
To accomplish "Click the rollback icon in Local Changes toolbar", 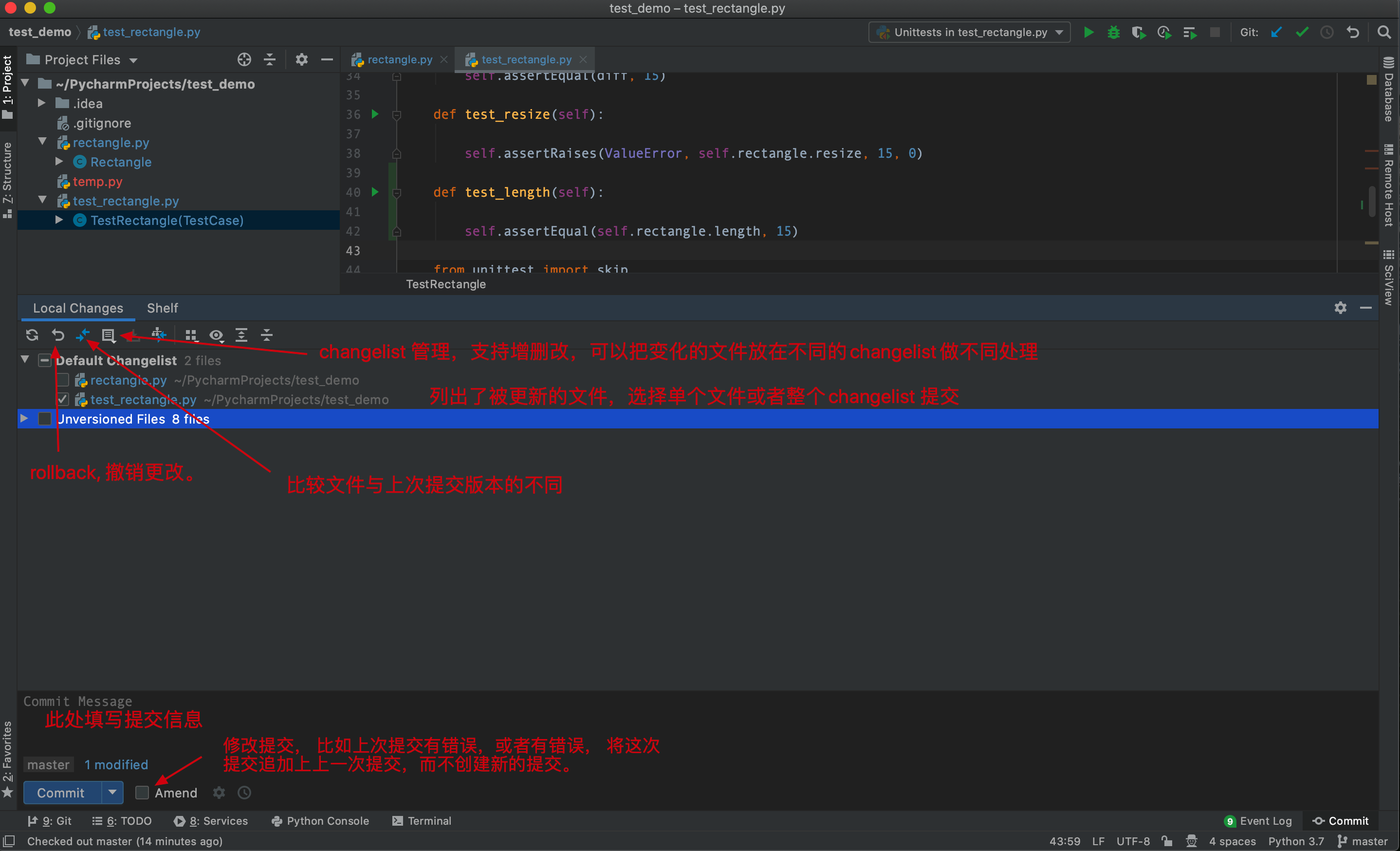I will (x=57, y=335).
